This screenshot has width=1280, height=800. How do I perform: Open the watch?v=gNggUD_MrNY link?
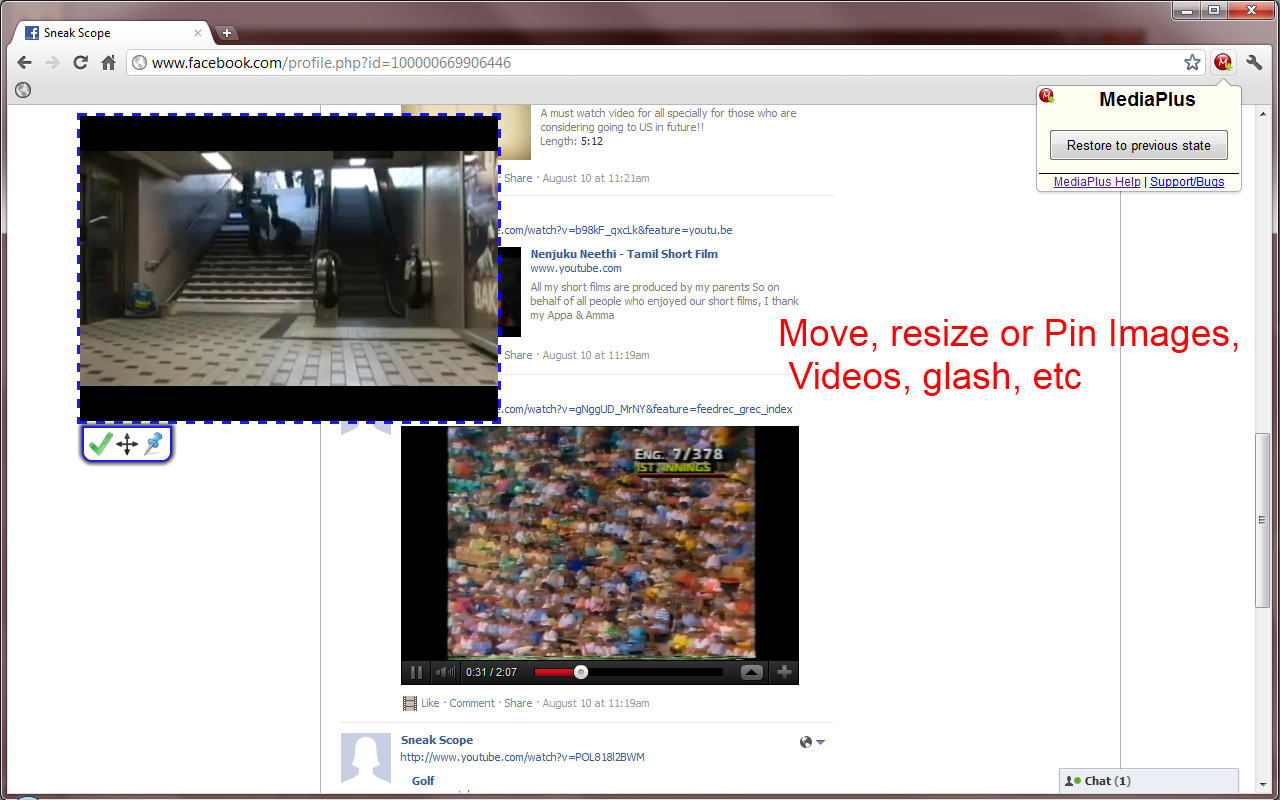click(645, 409)
